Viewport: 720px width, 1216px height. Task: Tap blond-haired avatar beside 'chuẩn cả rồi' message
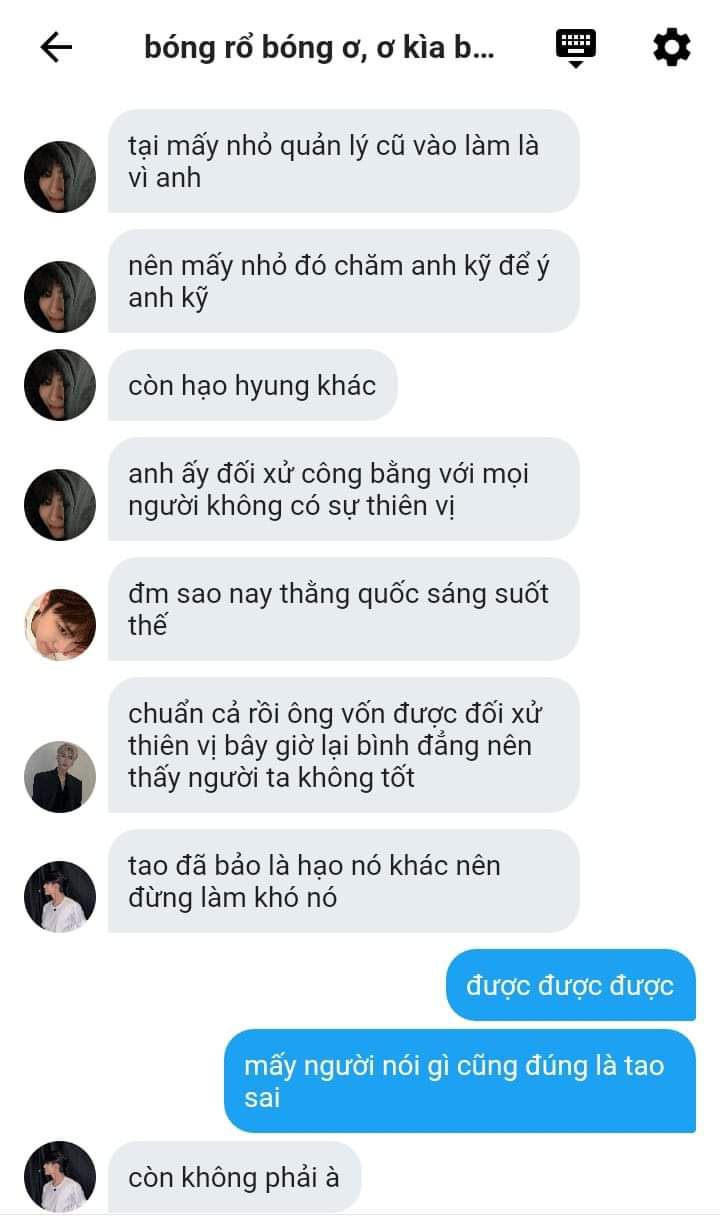click(x=60, y=777)
